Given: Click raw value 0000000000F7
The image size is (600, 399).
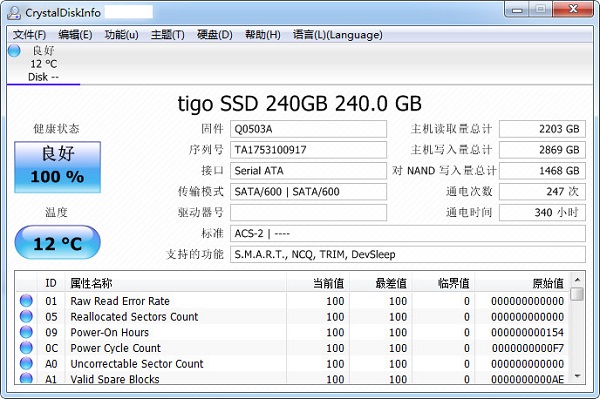Looking at the screenshot, I should [527, 348].
